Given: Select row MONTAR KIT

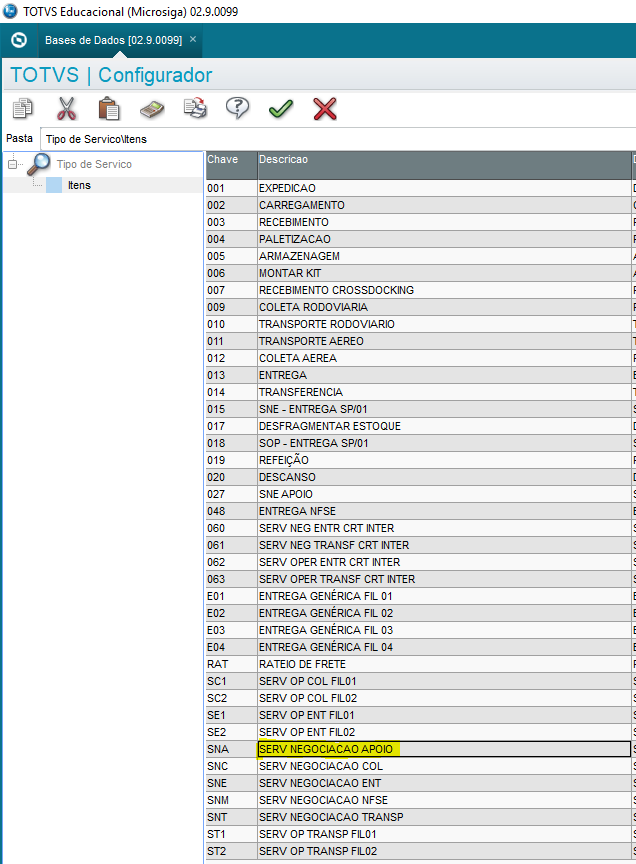Looking at the screenshot, I should 419,273.
